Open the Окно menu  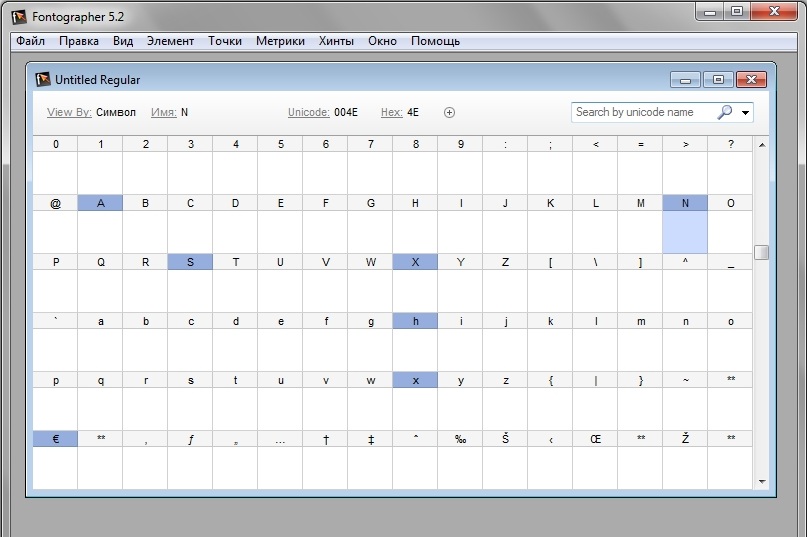(382, 41)
